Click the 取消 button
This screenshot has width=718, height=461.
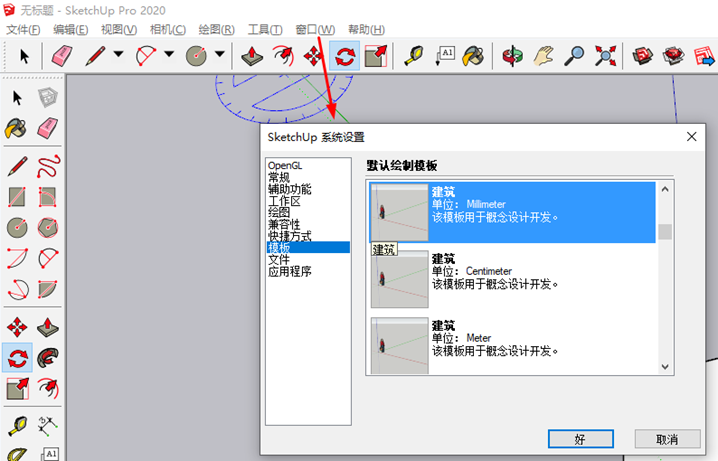(667, 439)
